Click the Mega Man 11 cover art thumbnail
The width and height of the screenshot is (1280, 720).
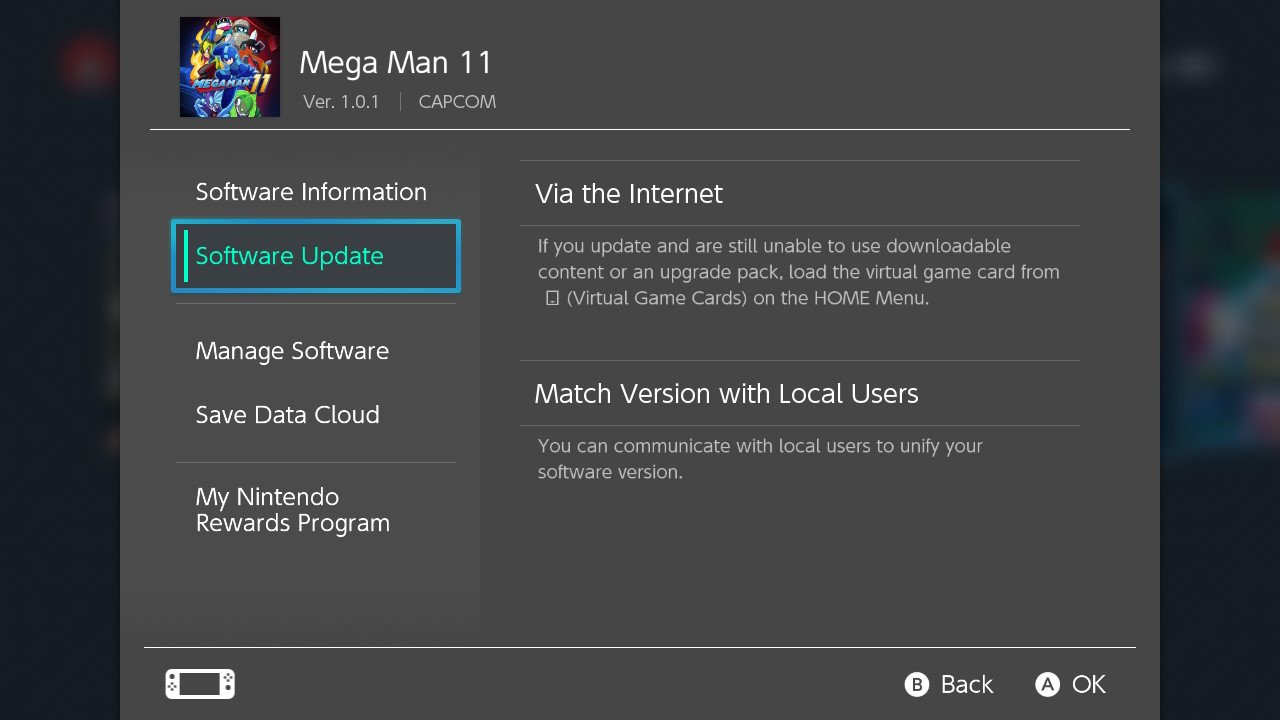click(230, 67)
